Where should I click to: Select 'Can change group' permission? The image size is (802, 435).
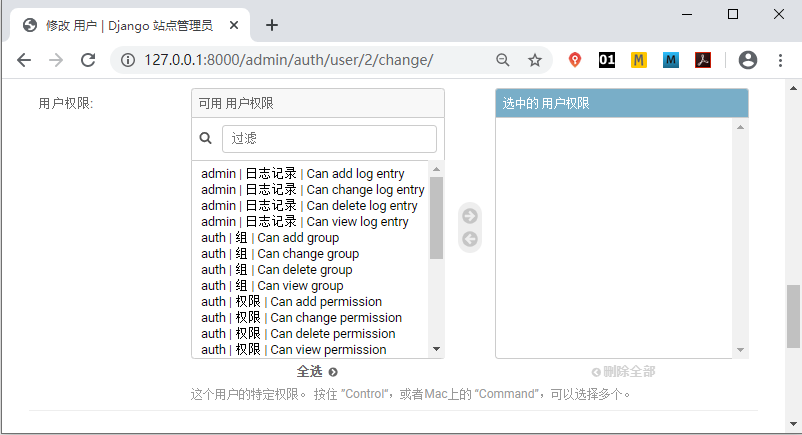pos(310,253)
